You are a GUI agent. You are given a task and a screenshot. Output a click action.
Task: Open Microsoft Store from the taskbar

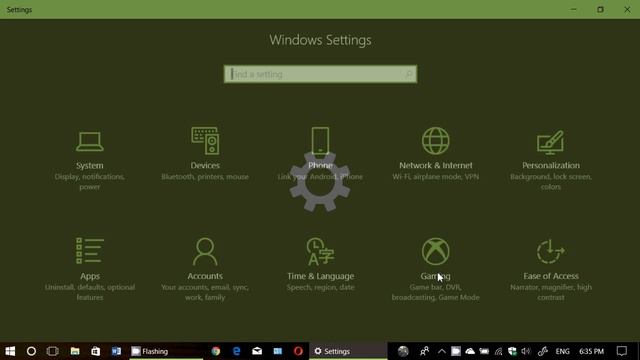pyautogui.click(x=96, y=351)
